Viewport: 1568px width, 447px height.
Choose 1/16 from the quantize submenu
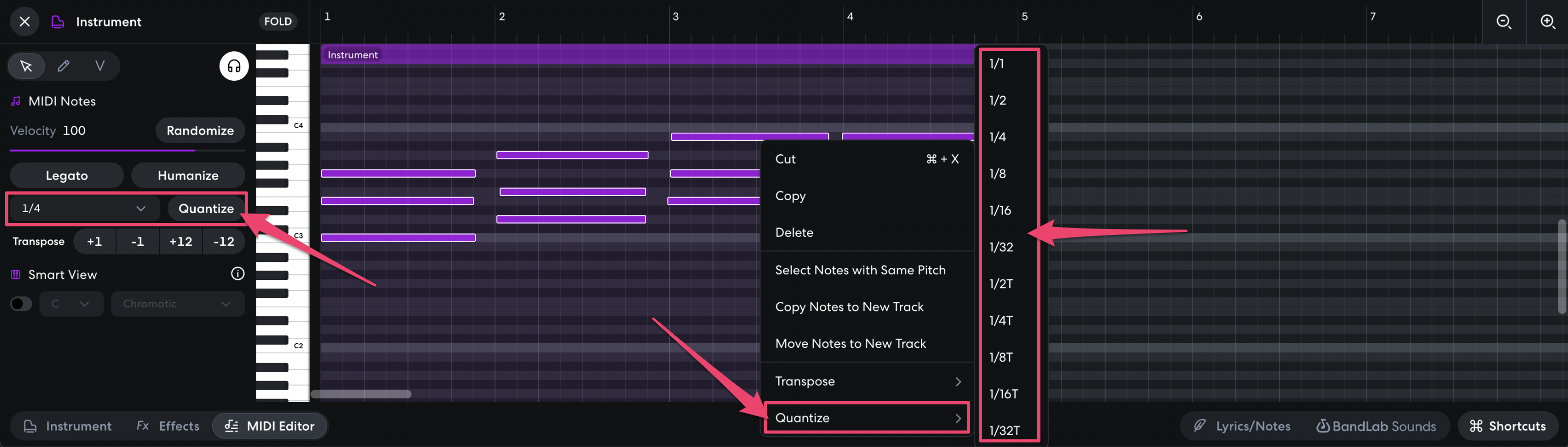click(x=1000, y=211)
